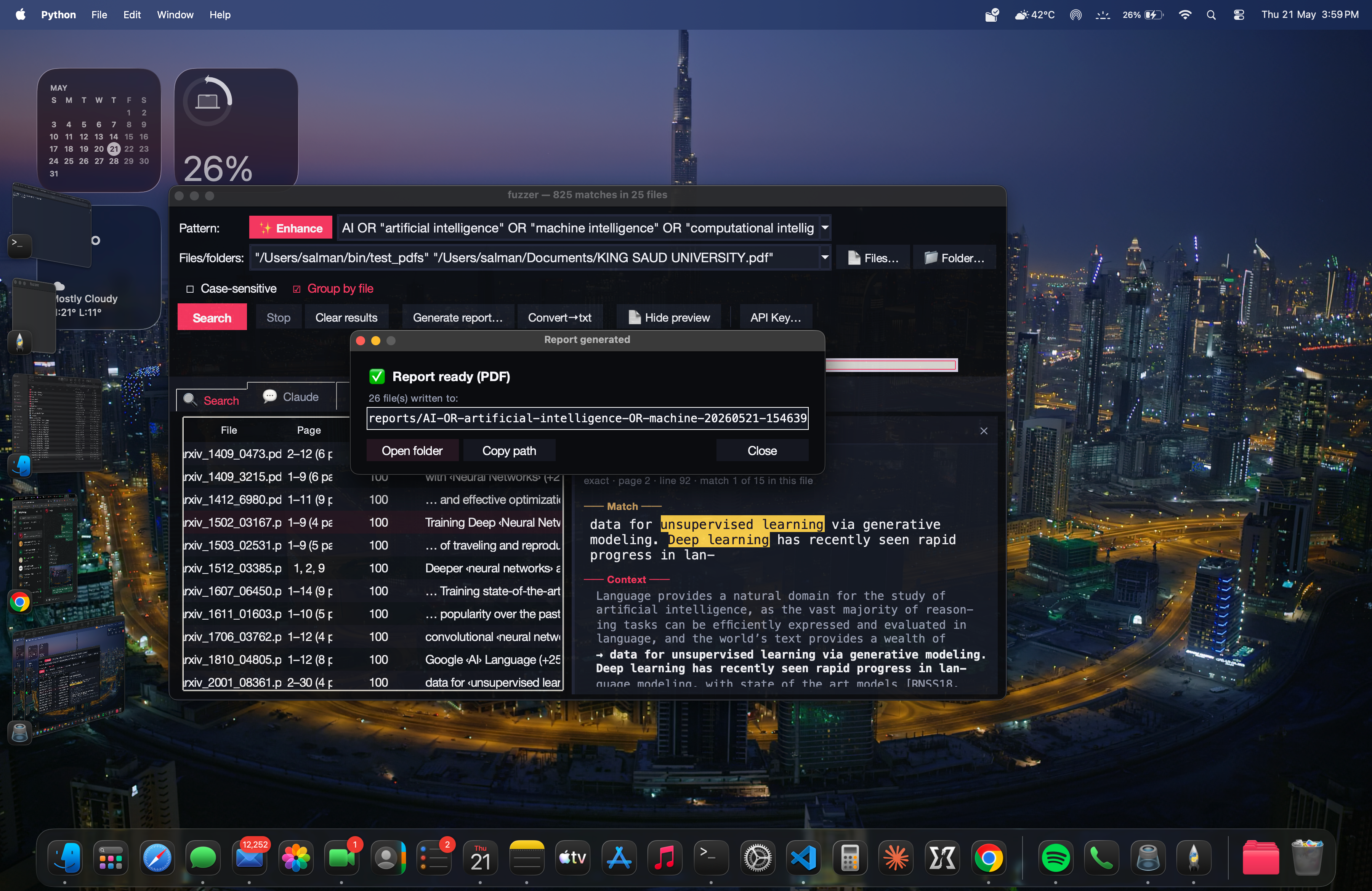Viewport: 1372px width, 891px height.
Task: Click the Wi-Fi status icon
Action: pyautogui.click(x=1184, y=14)
